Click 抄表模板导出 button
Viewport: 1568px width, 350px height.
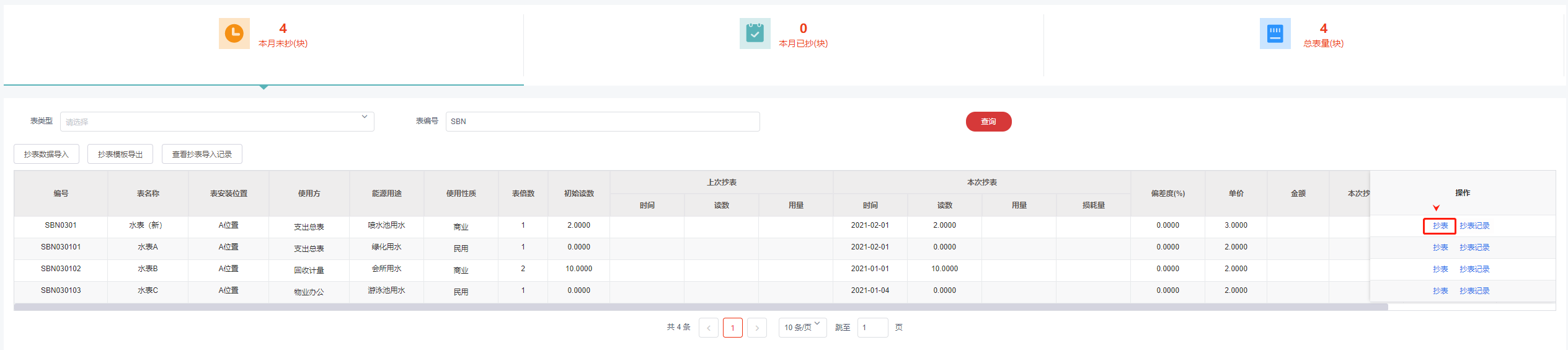coord(120,154)
